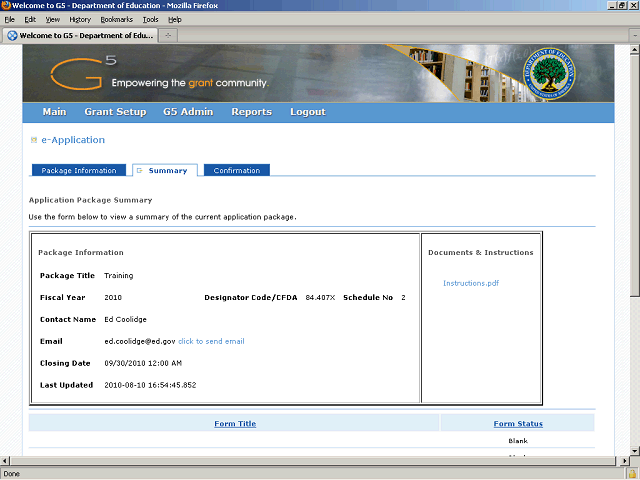The width and height of the screenshot is (640, 480).
Task: Click 'Documents & Instructions' heading
Action: coord(481,253)
